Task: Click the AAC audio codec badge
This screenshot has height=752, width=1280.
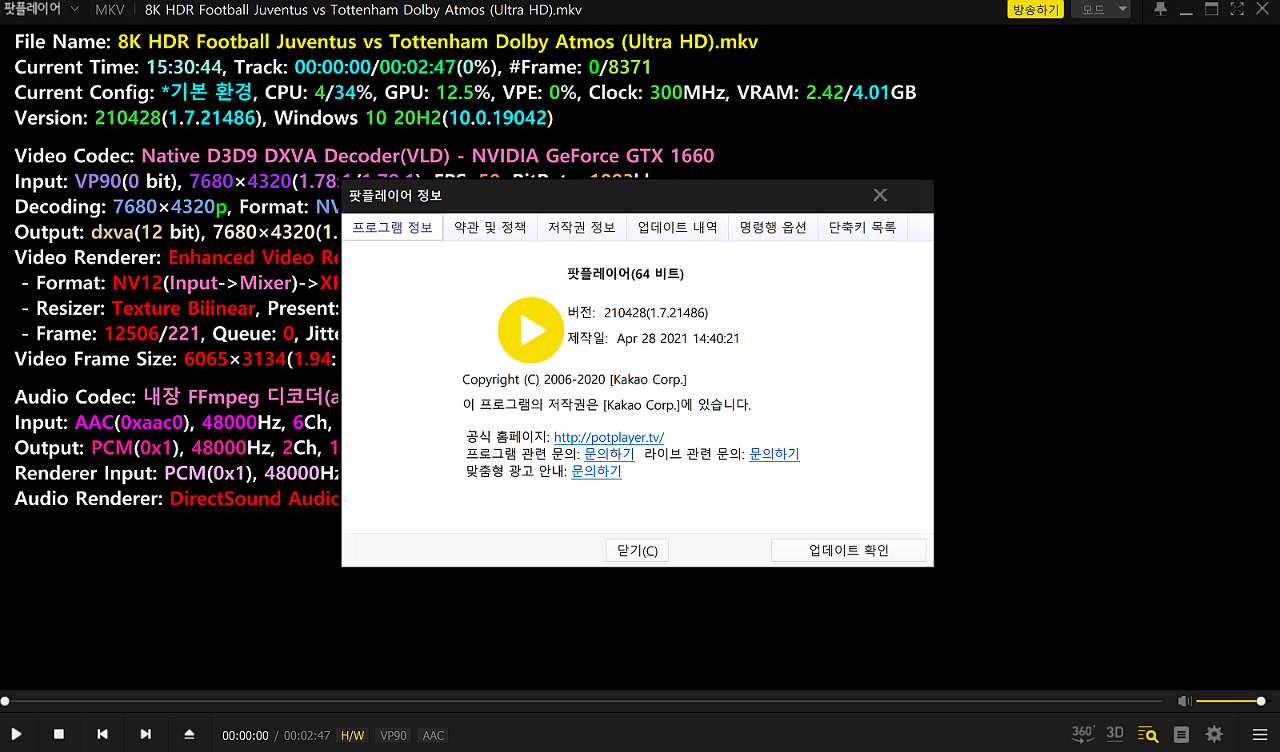Action: (433, 735)
